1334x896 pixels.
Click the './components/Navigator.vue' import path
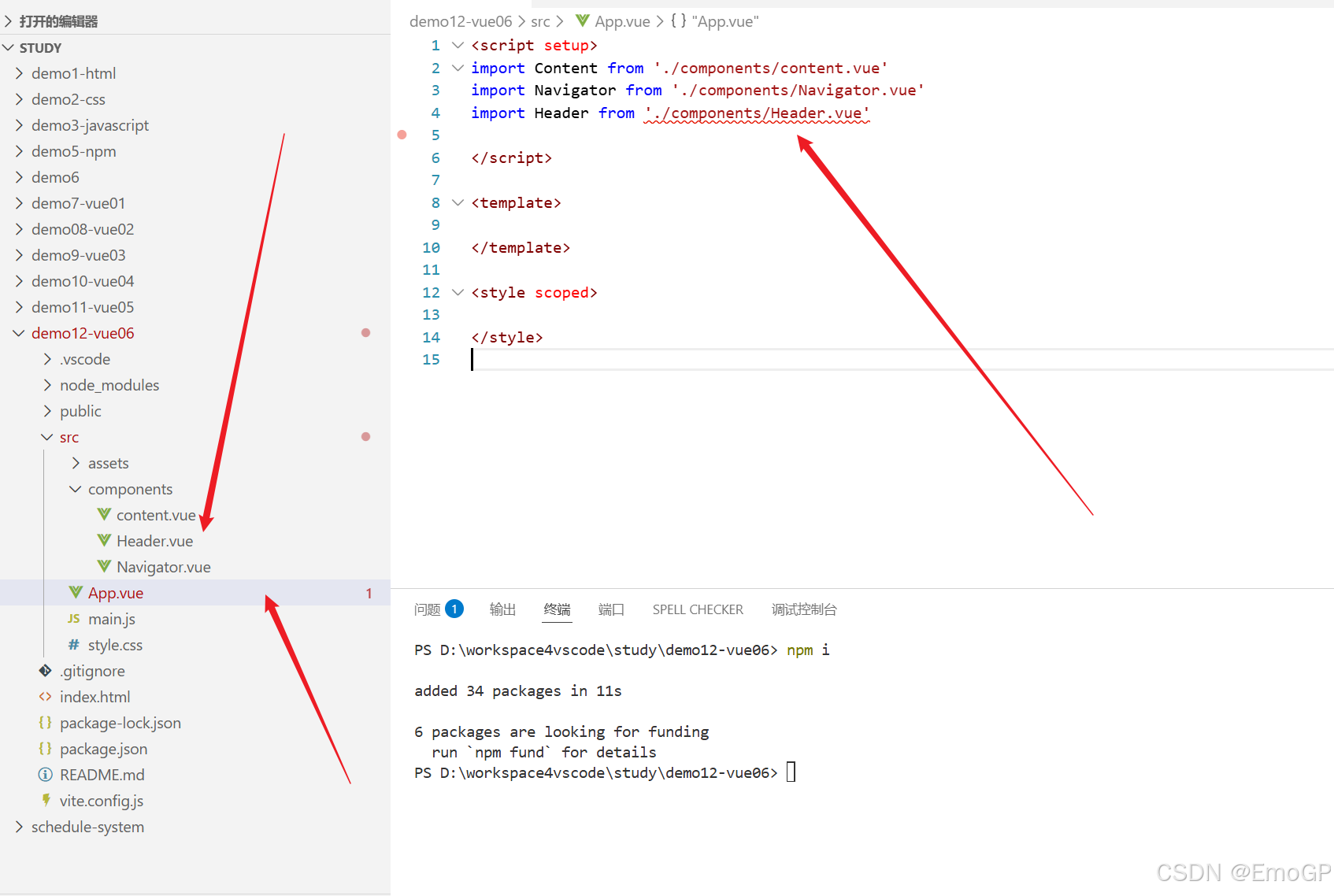[798, 91]
